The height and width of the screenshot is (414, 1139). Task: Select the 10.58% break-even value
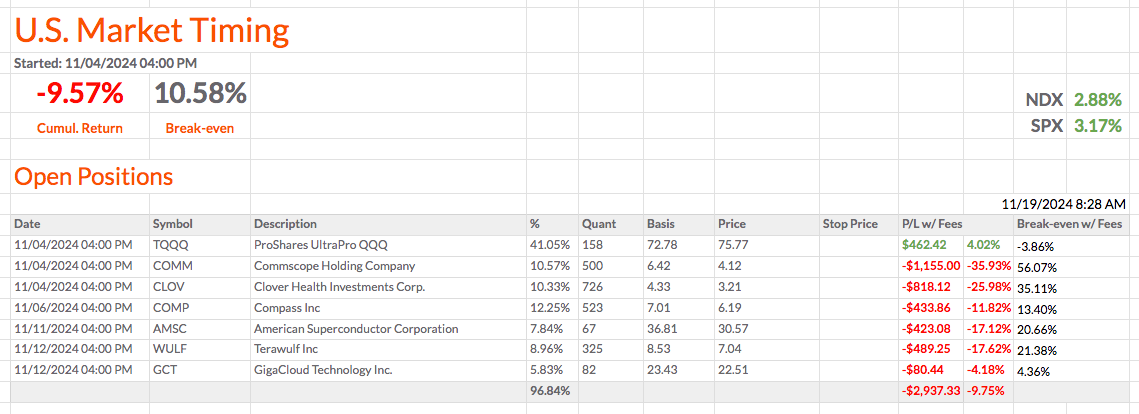tap(200, 94)
